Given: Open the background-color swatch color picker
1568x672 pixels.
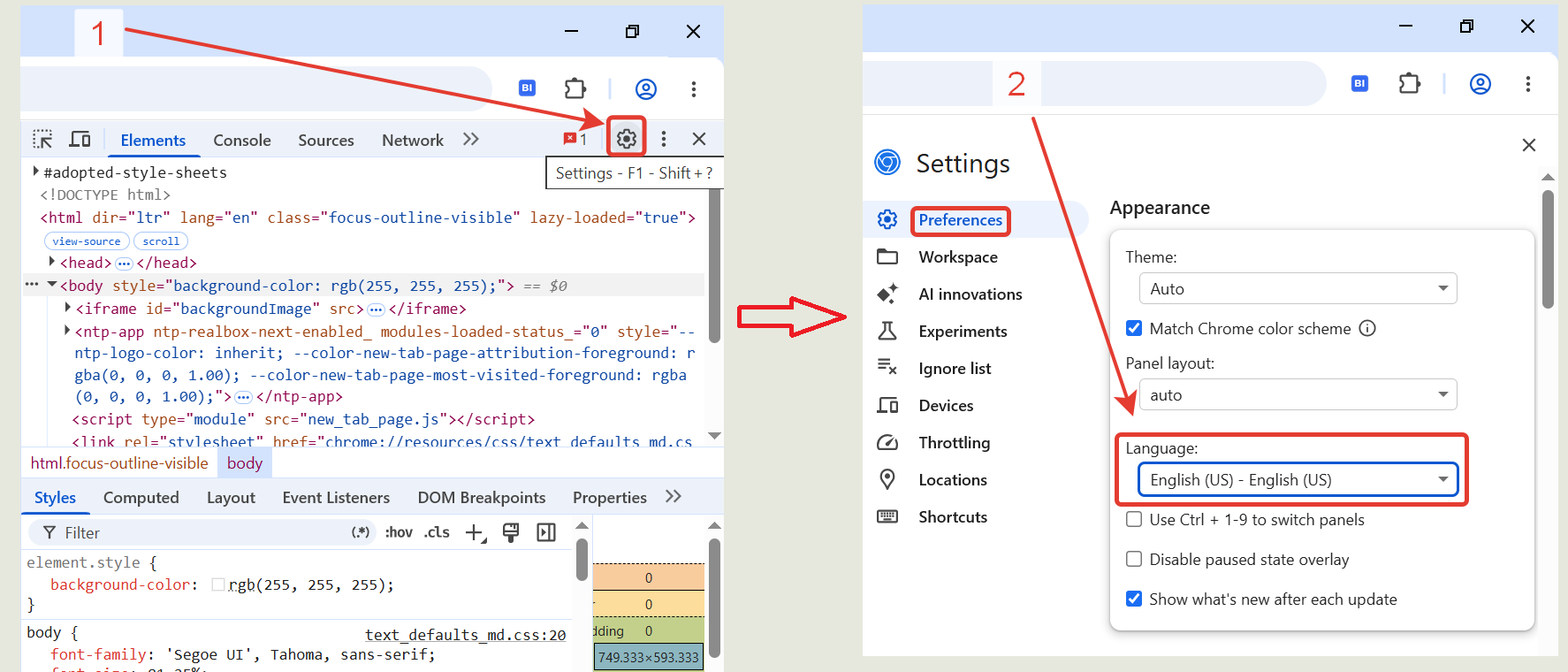Looking at the screenshot, I should tap(218, 584).
